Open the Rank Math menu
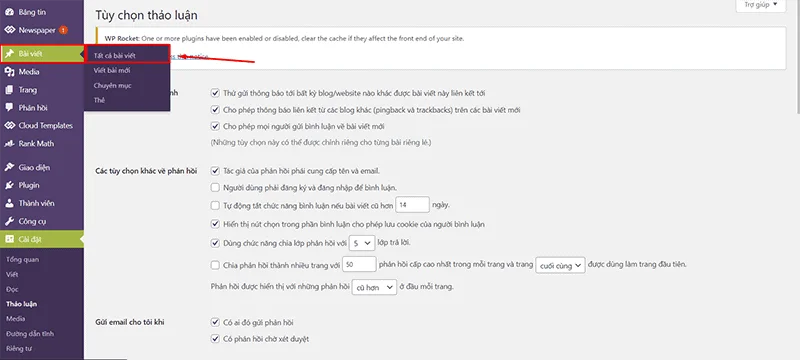The image size is (800, 360). (42, 143)
